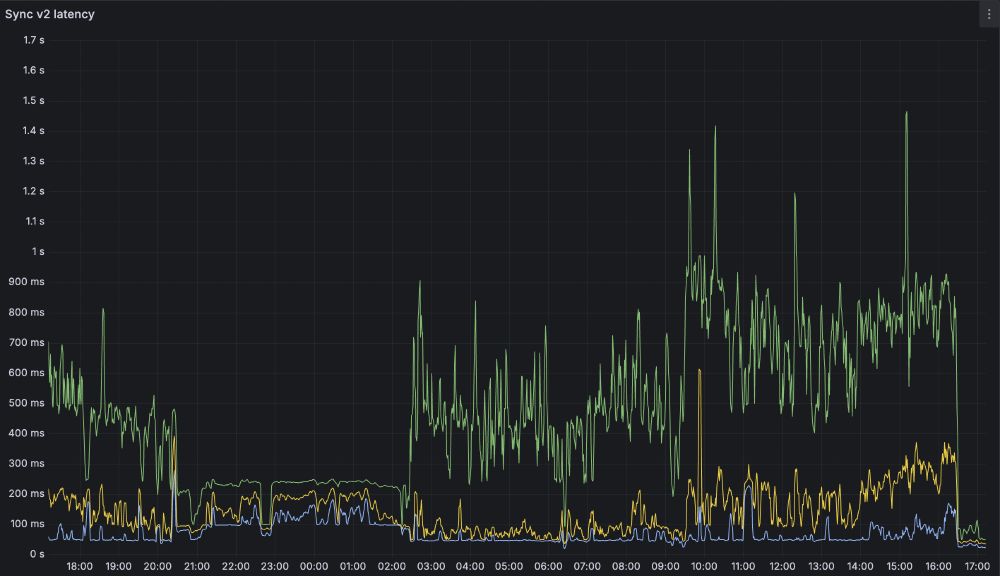The image size is (1000, 576).
Task: Click the 05:00 x-axis time label
Action: coord(509,566)
